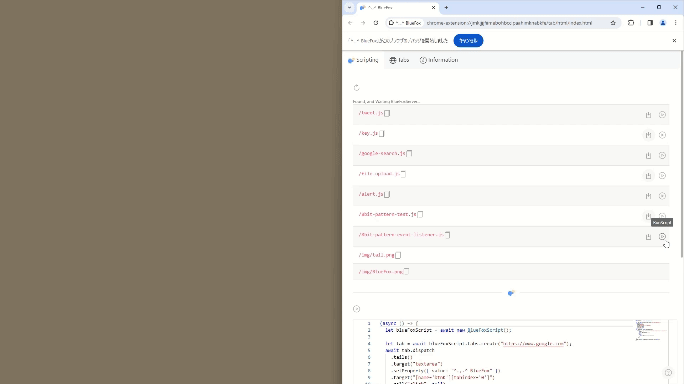Switch to the Information tab

439,60
